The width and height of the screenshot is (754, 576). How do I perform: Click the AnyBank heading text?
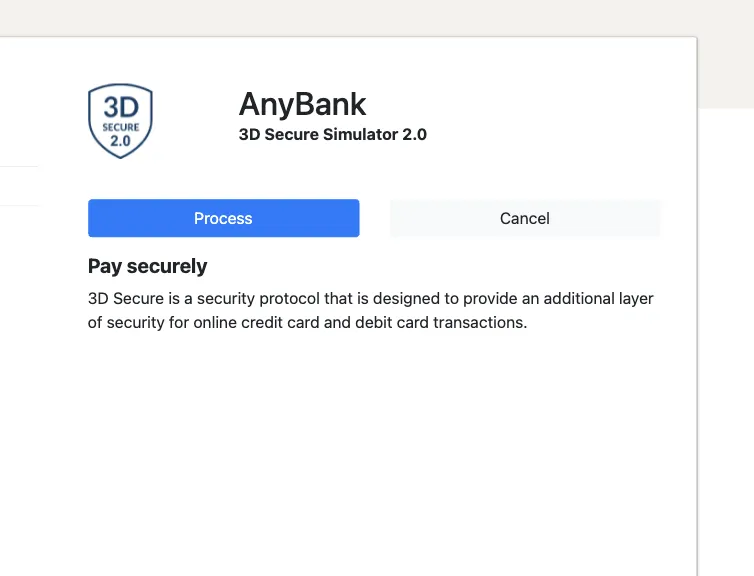pos(302,104)
